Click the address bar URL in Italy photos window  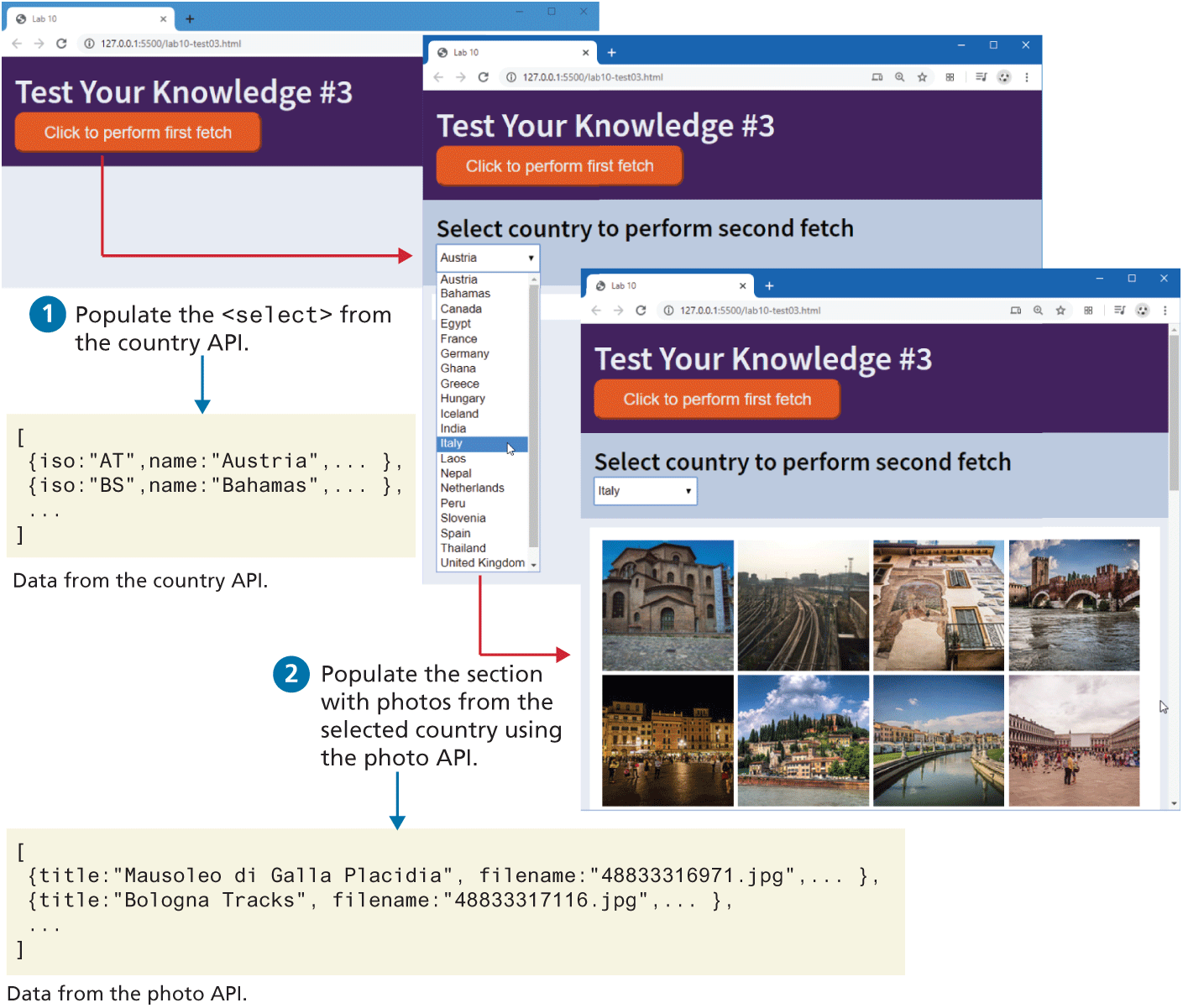pyautogui.click(x=750, y=311)
